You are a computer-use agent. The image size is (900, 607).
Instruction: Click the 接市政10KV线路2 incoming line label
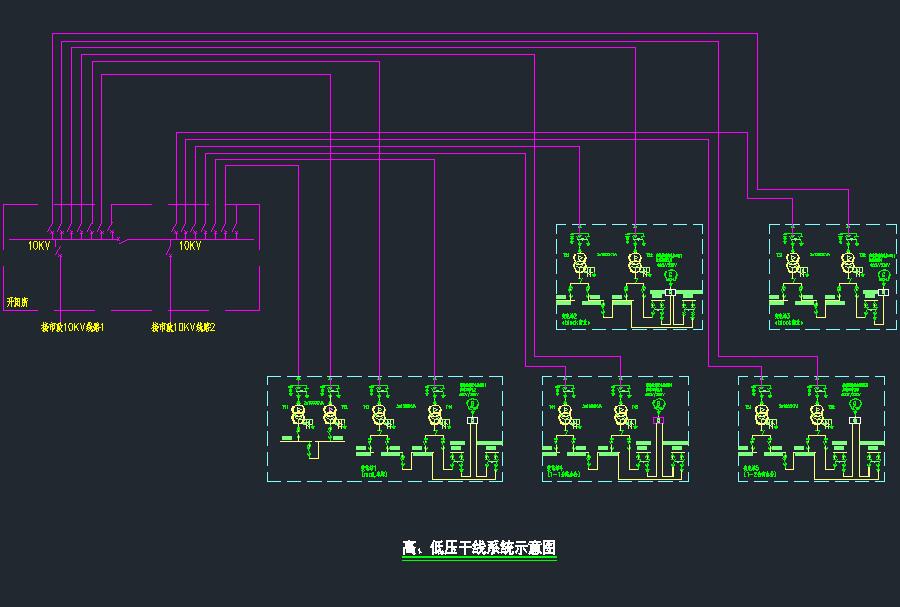coord(183,327)
